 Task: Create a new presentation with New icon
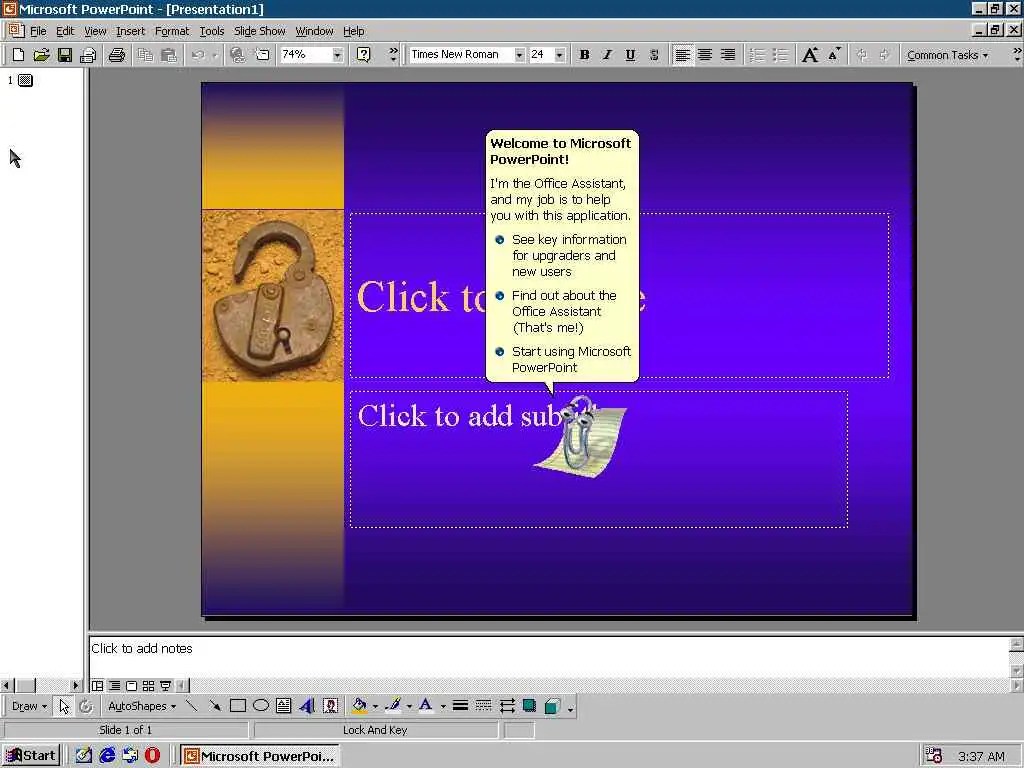click(x=18, y=55)
